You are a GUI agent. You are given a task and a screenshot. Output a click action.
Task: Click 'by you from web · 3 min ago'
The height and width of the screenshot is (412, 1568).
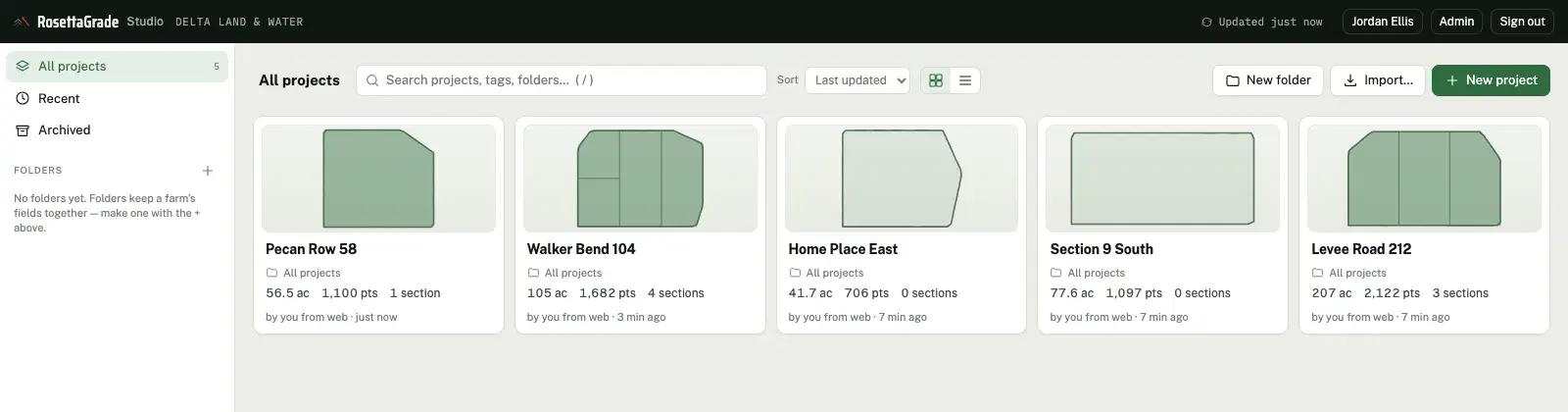[x=596, y=317]
